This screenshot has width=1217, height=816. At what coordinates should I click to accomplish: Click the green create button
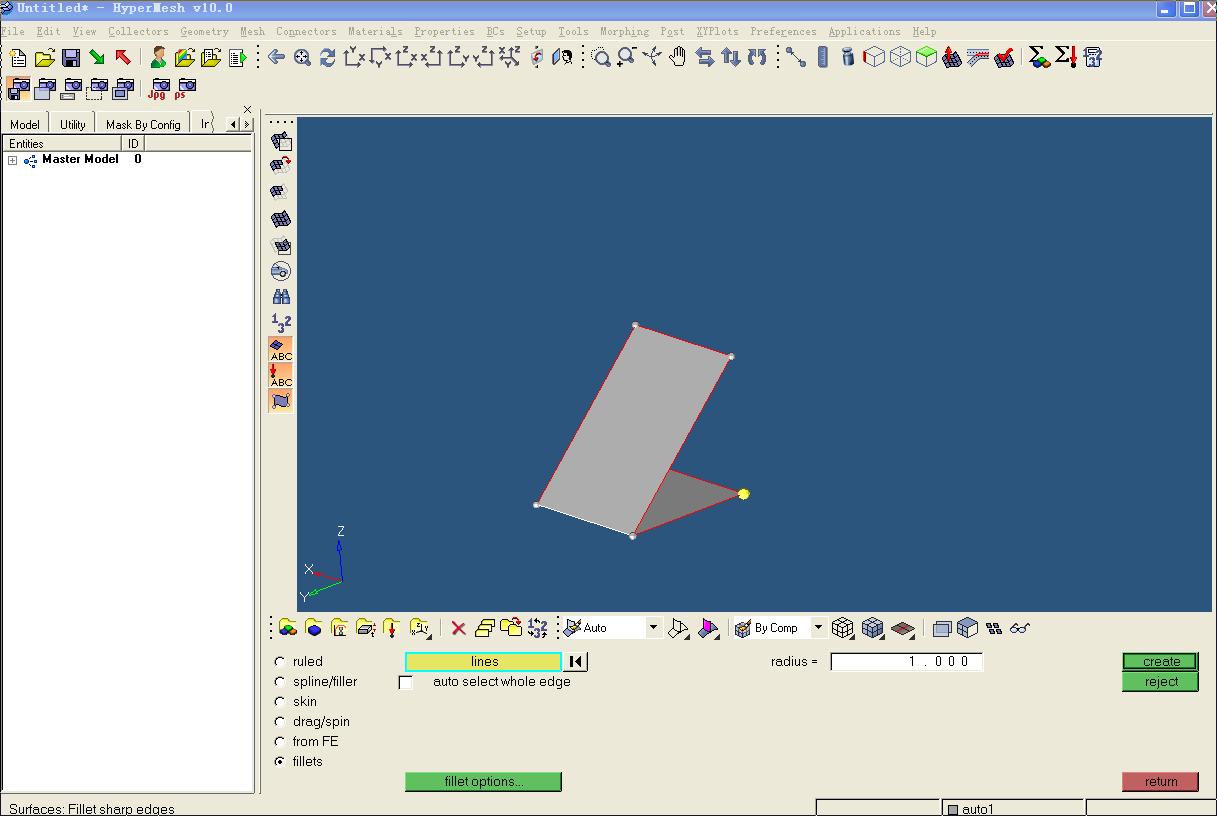point(1160,661)
